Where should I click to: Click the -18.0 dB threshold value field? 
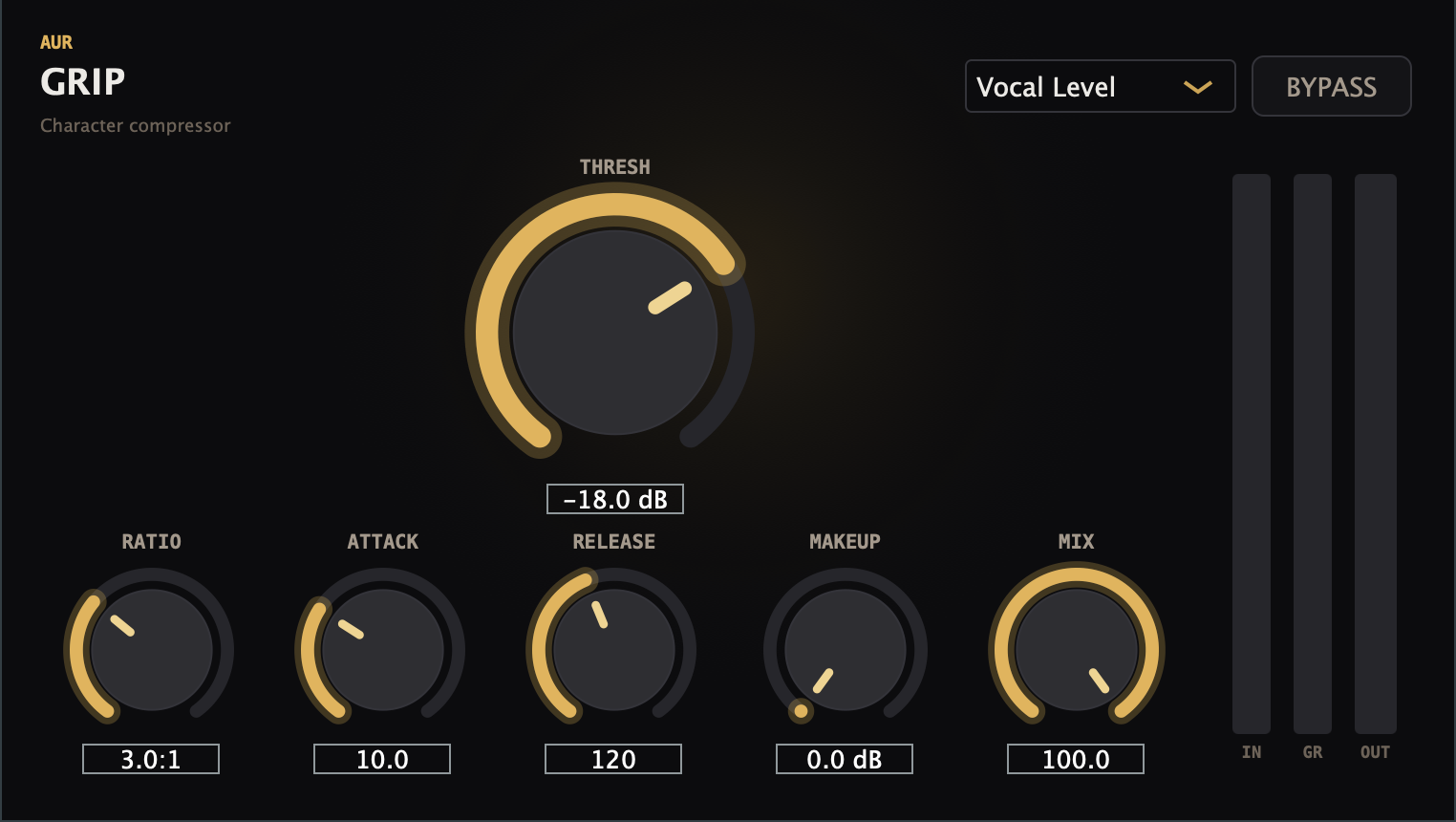point(615,499)
